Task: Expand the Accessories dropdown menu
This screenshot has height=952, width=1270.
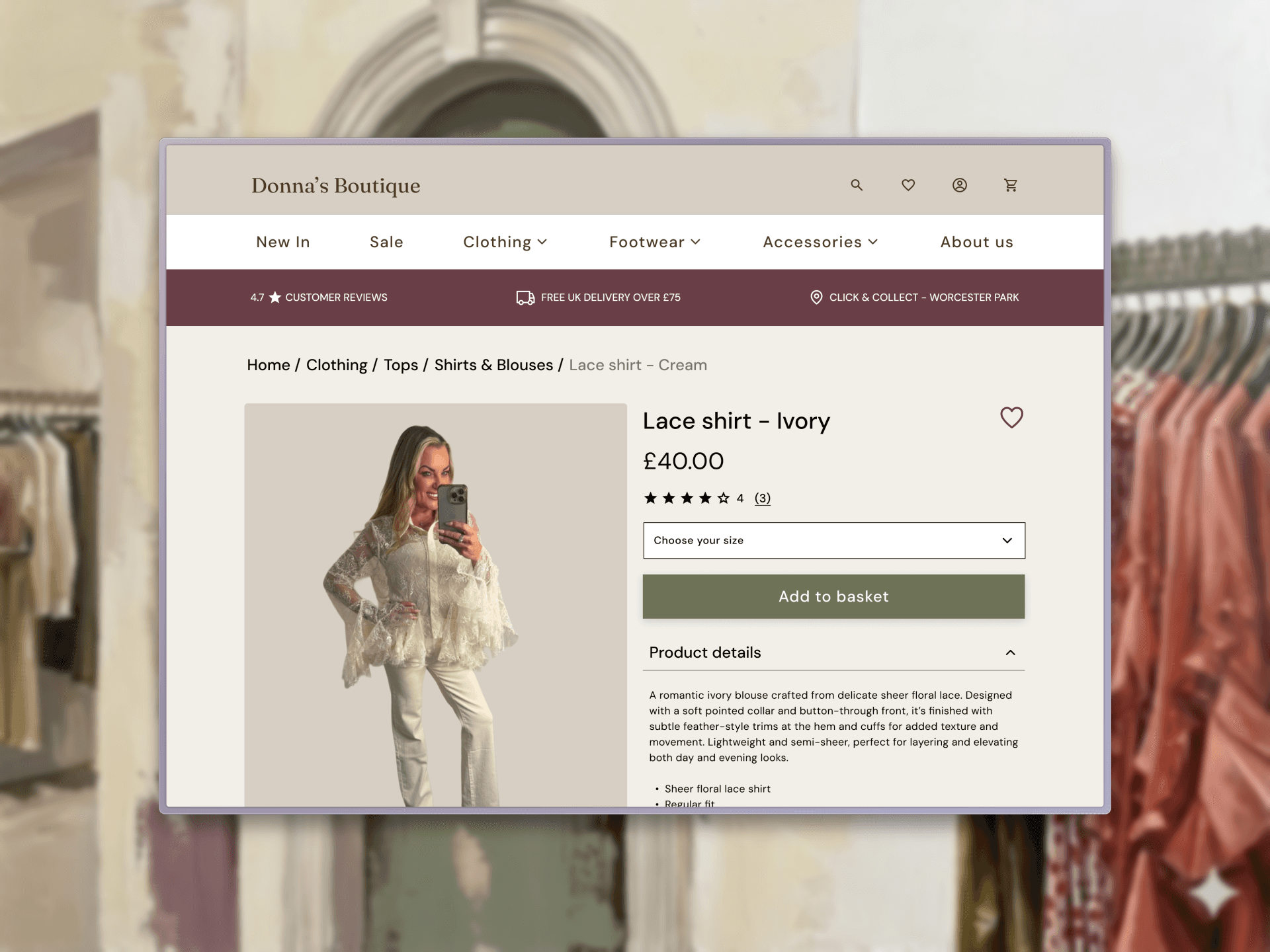Action: (820, 242)
